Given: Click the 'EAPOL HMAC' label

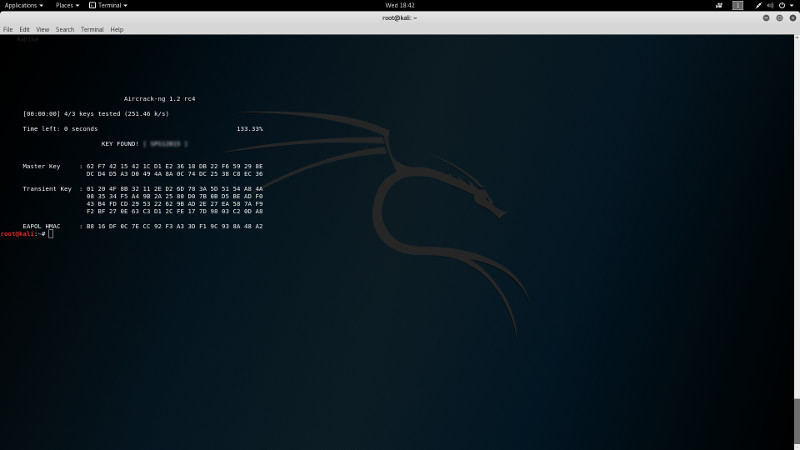Looking at the screenshot, I should 41,226.
